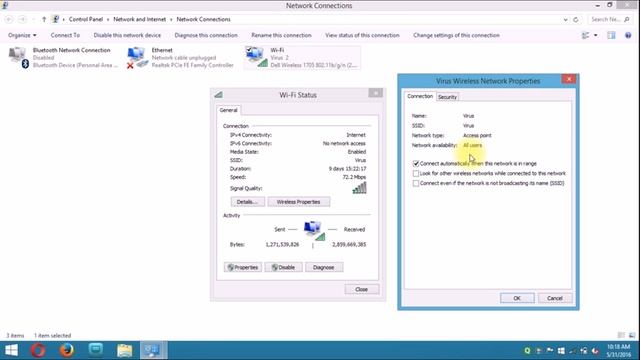Open the help question mark icon
The image size is (640, 360).
(628, 36)
